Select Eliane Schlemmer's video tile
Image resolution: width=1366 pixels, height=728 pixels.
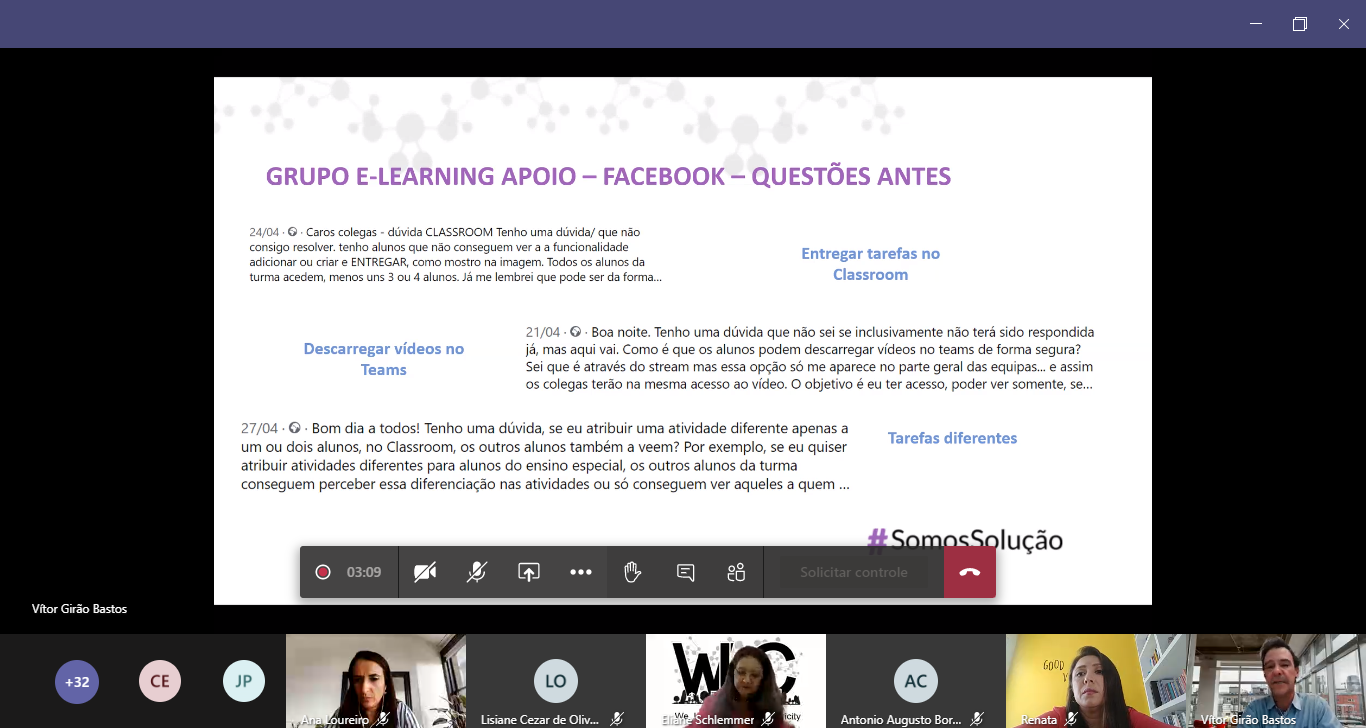click(x=736, y=681)
